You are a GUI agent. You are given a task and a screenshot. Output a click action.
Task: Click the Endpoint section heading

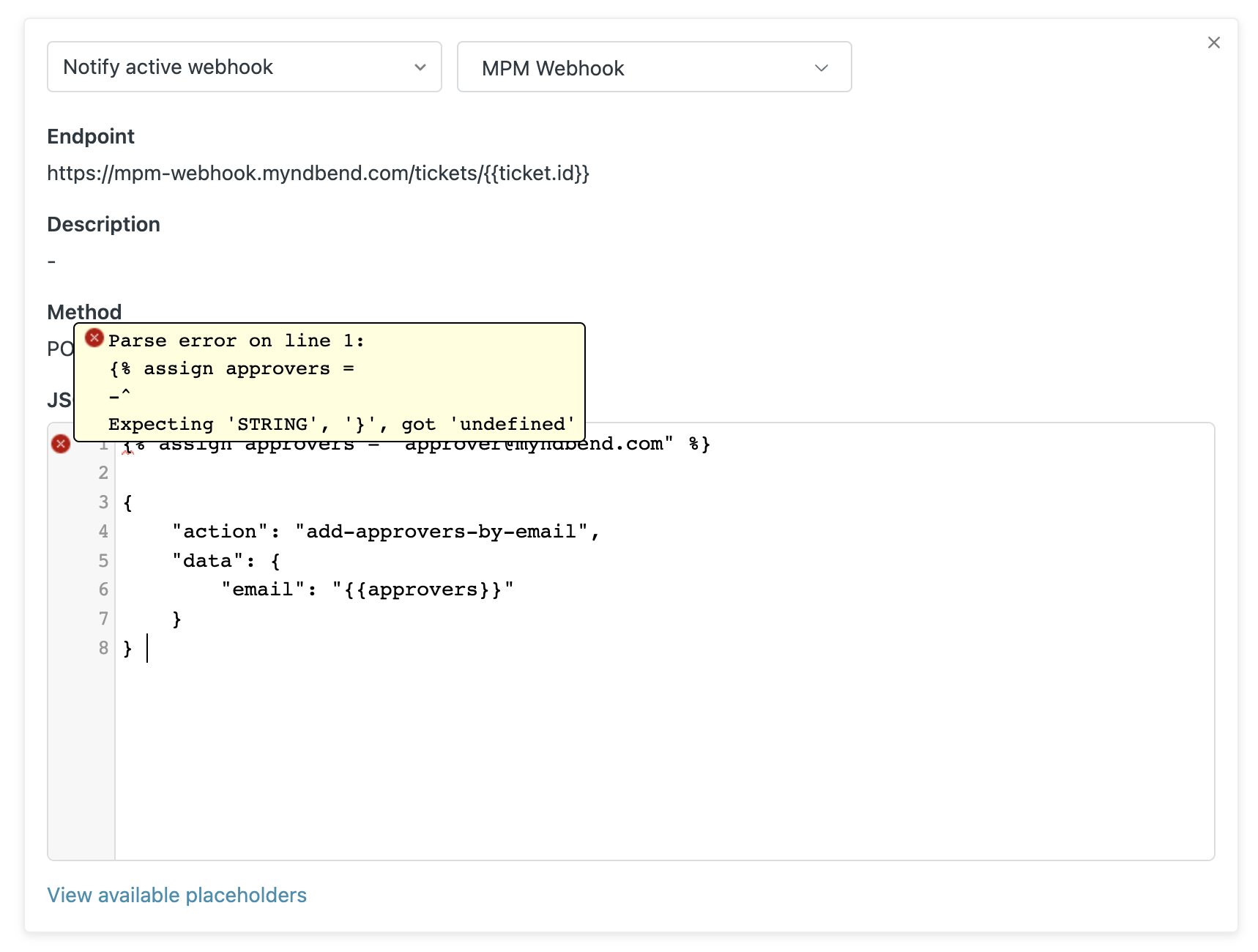point(91,136)
